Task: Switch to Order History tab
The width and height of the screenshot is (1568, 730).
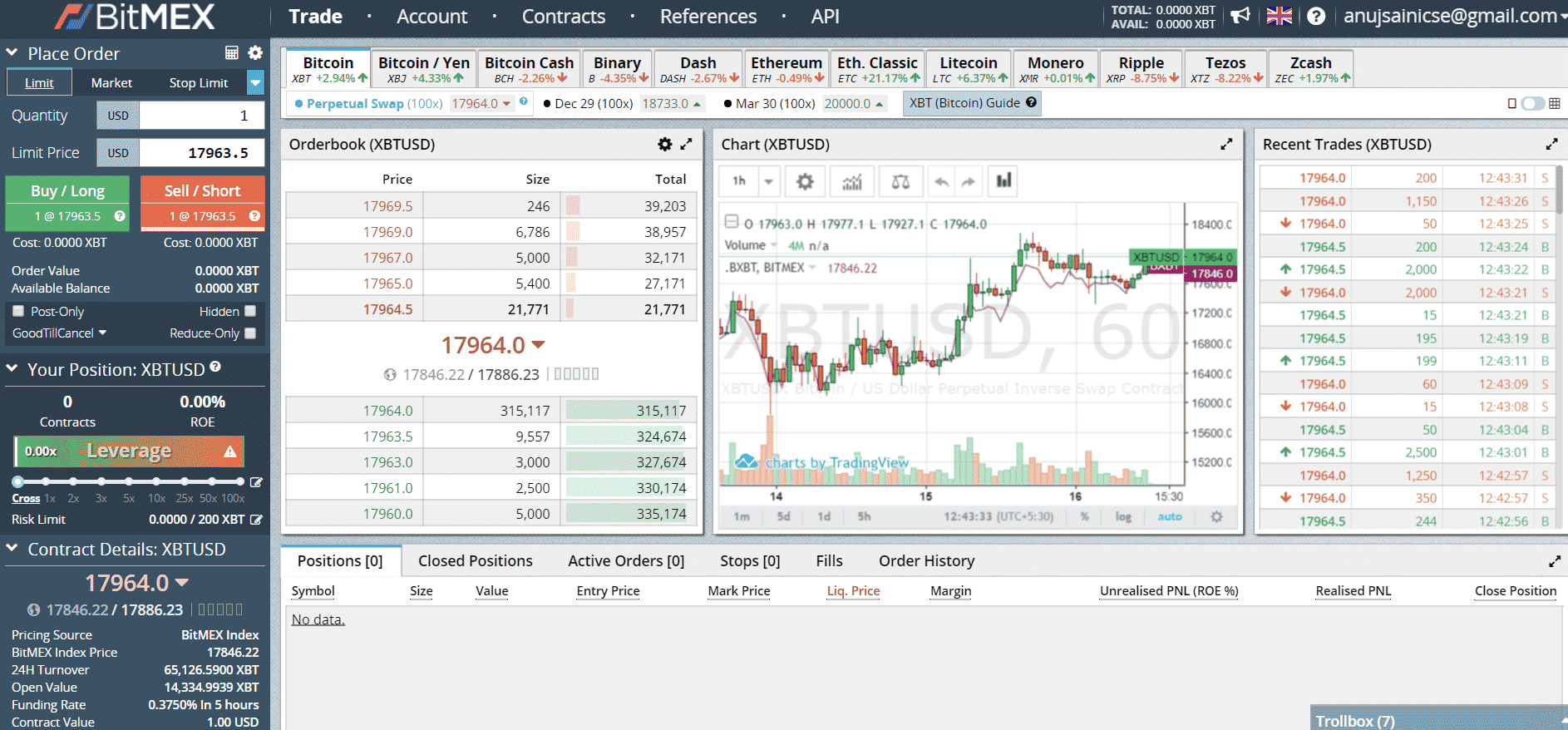Action: pyautogui.click(x=927, y=561)
